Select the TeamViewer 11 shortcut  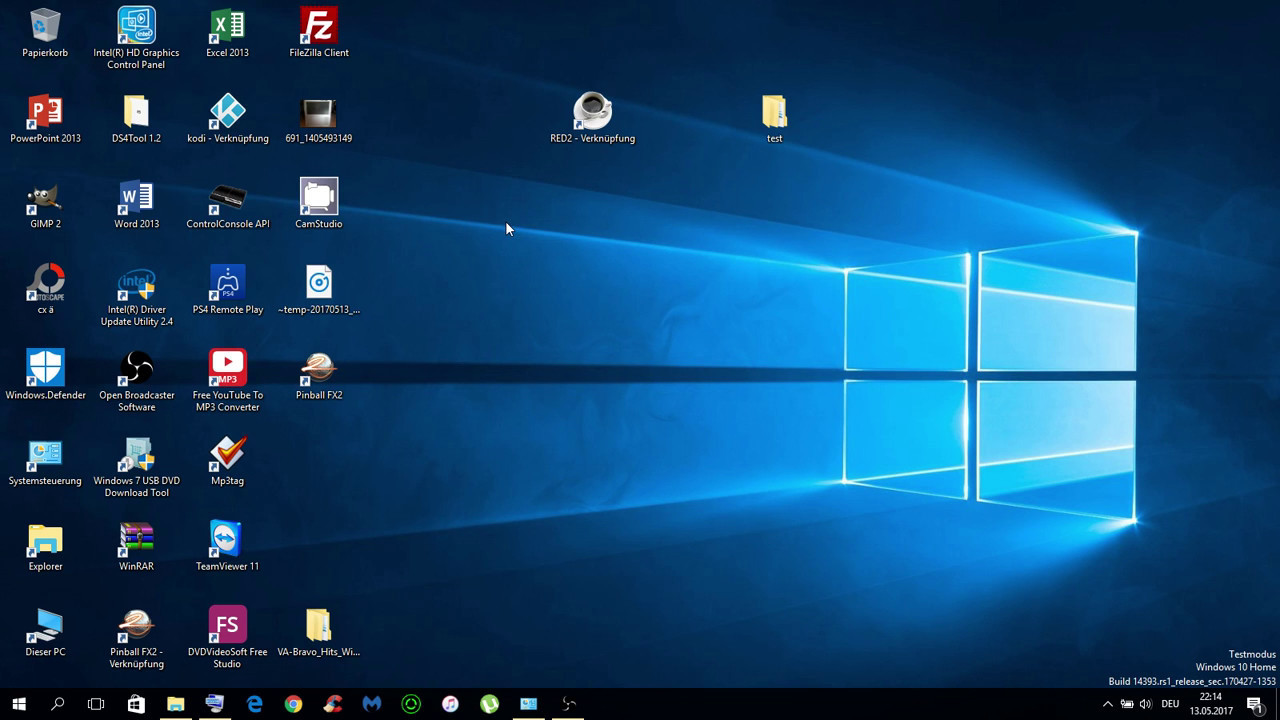pyautogui.click(x=227, y=540)
